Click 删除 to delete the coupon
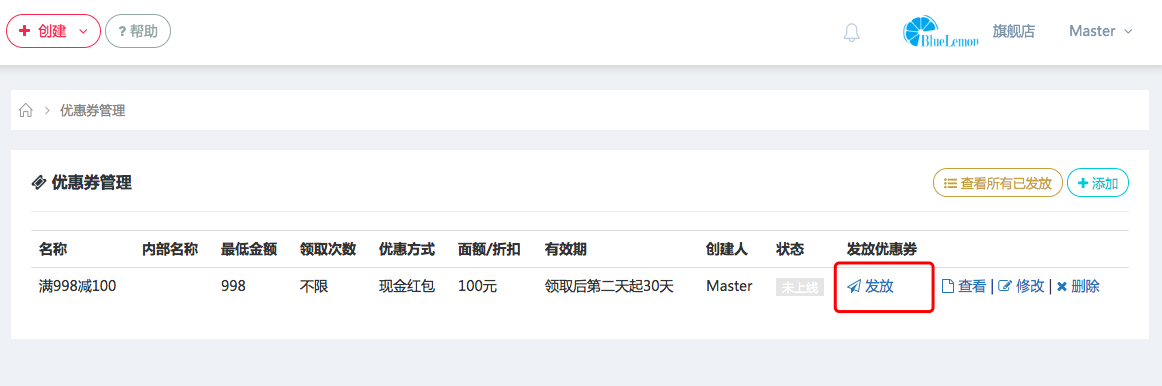 [x=1078, y=286]
